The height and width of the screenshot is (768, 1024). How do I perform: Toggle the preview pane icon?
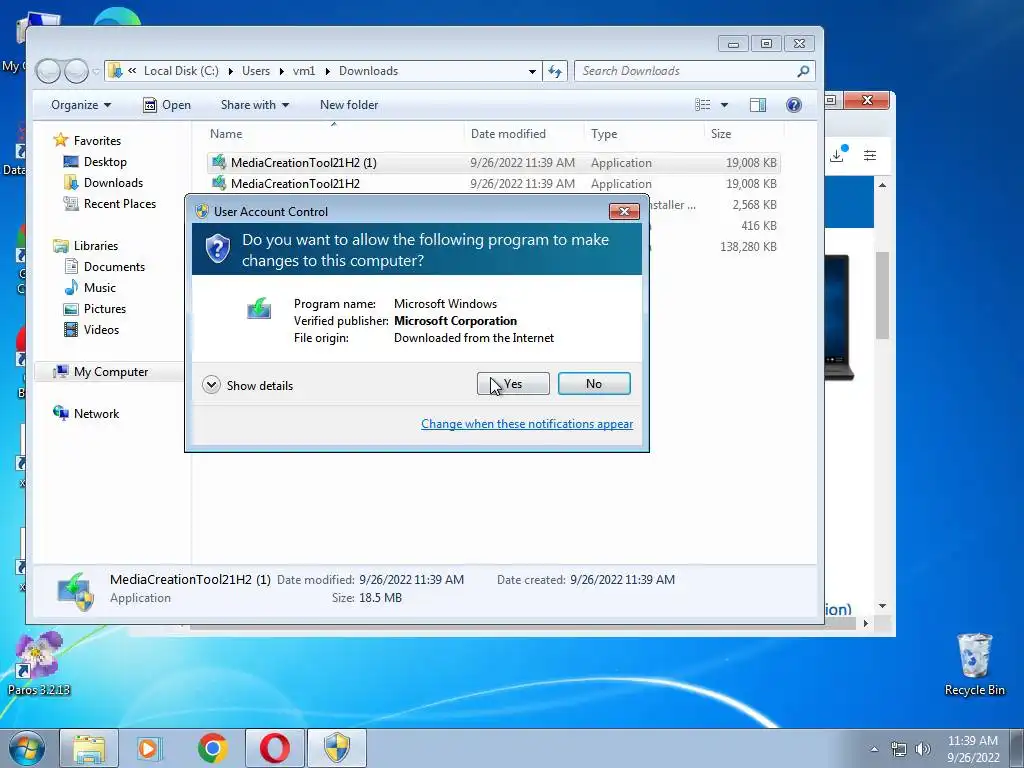click(758, 105)
